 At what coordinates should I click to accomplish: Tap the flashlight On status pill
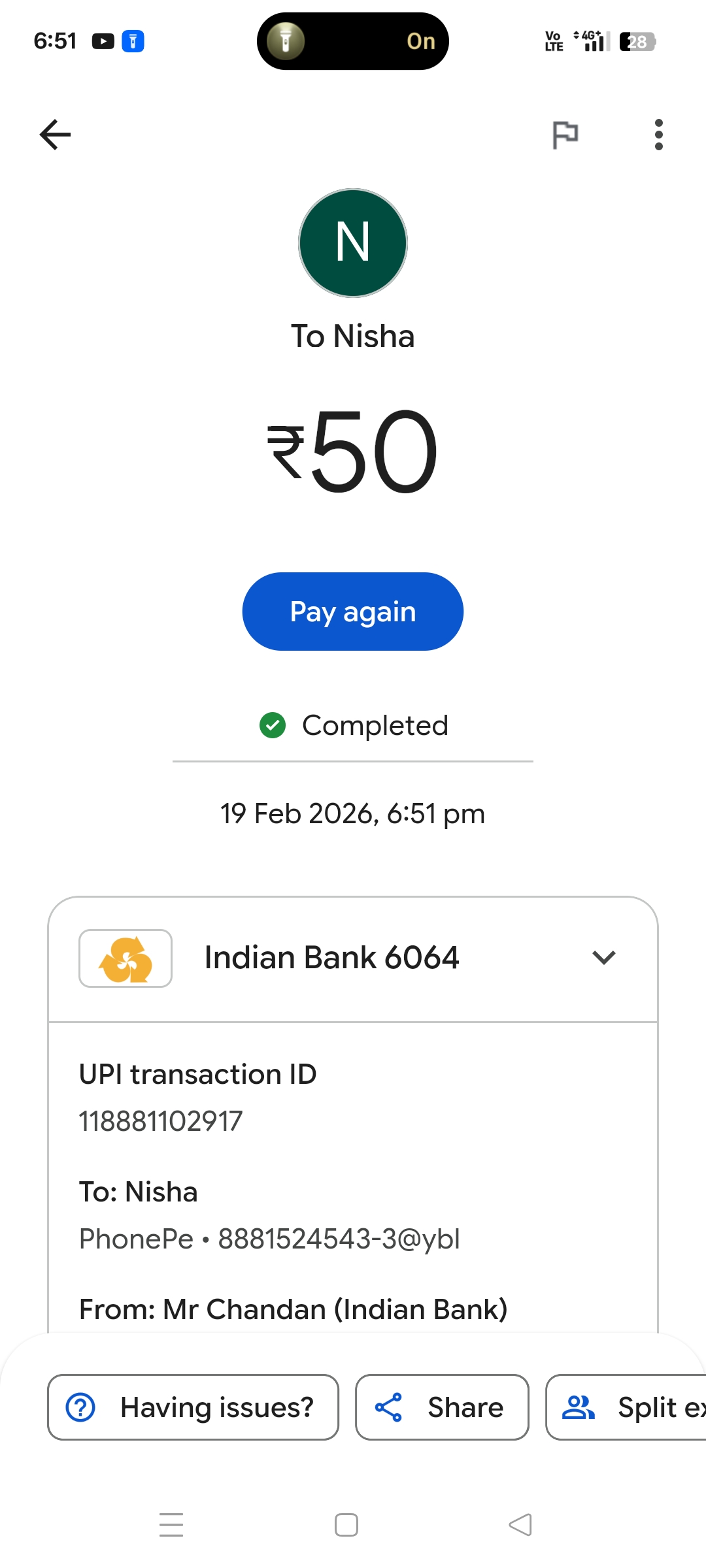coord(353,41)
